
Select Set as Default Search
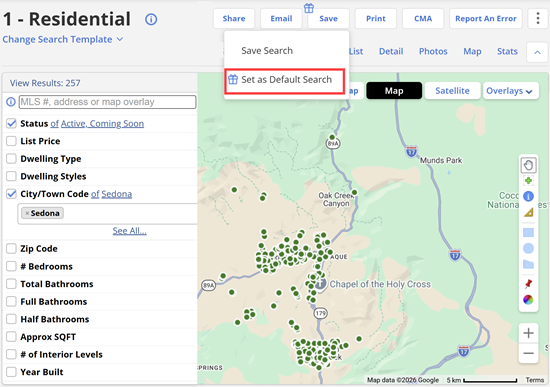click(284, 81)
